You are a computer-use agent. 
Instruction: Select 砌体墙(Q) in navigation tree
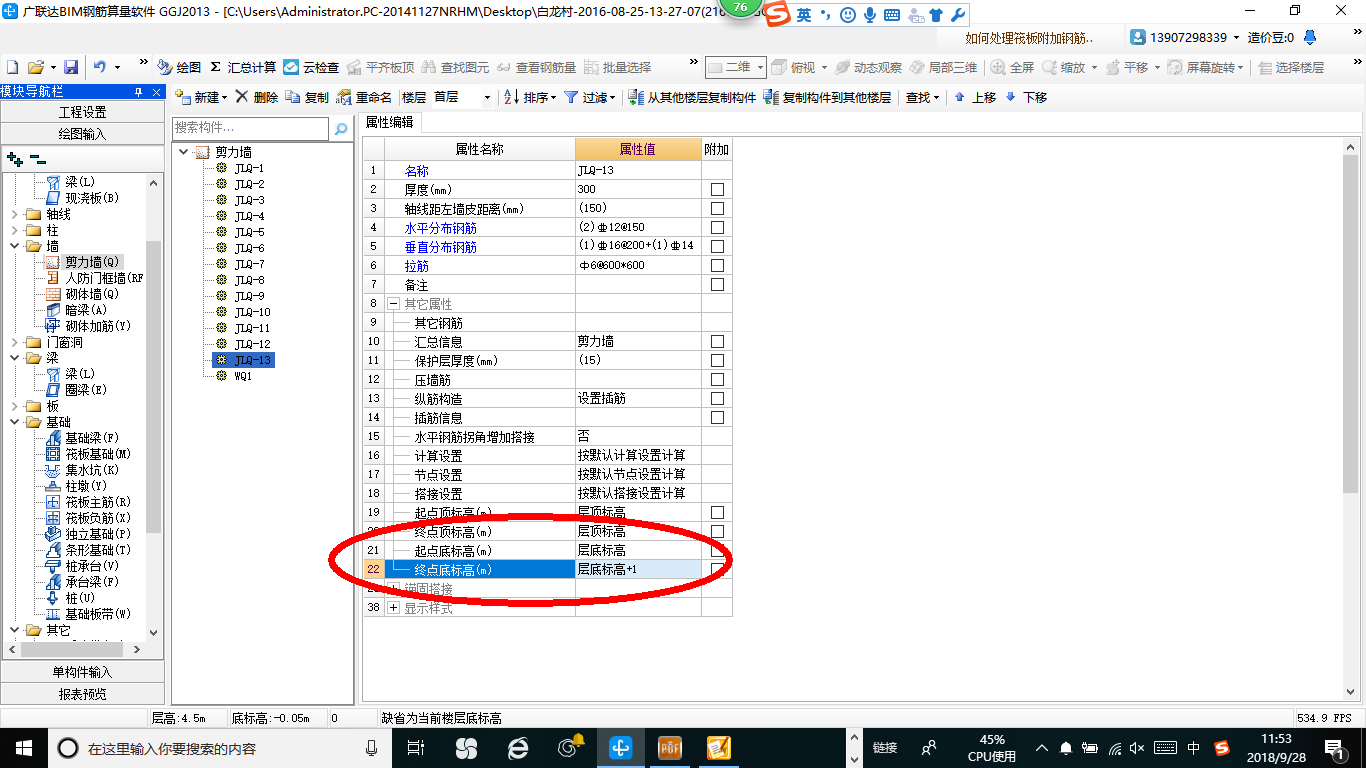pos(92,294)
